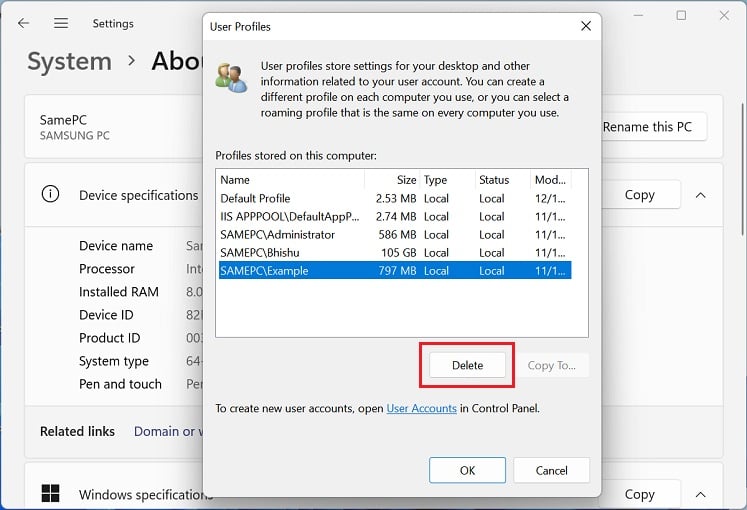Go back using the Settings back arrow
The image size is (747, 510).
pyautogui.click(x=23, y=23)
